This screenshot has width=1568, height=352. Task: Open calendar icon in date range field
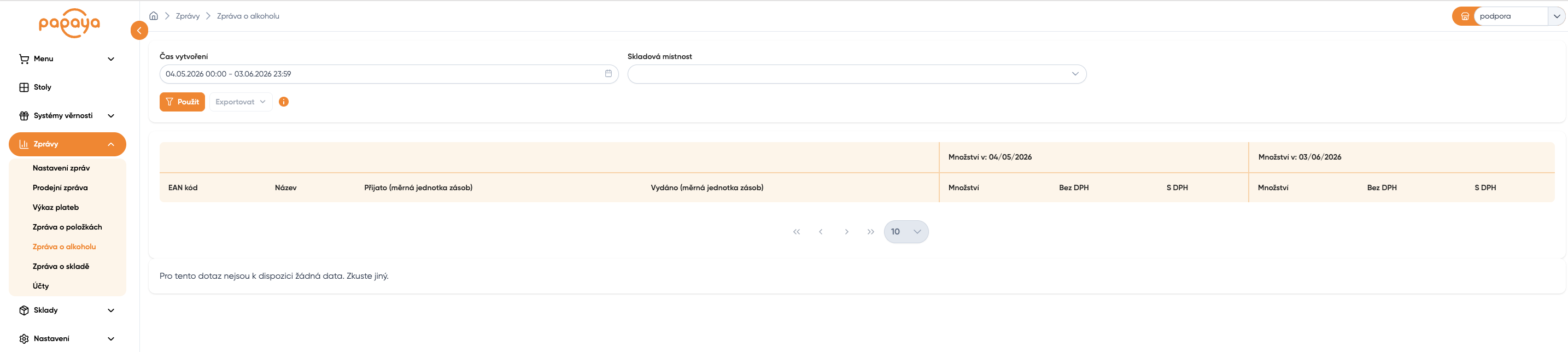[x=608, y=74]
